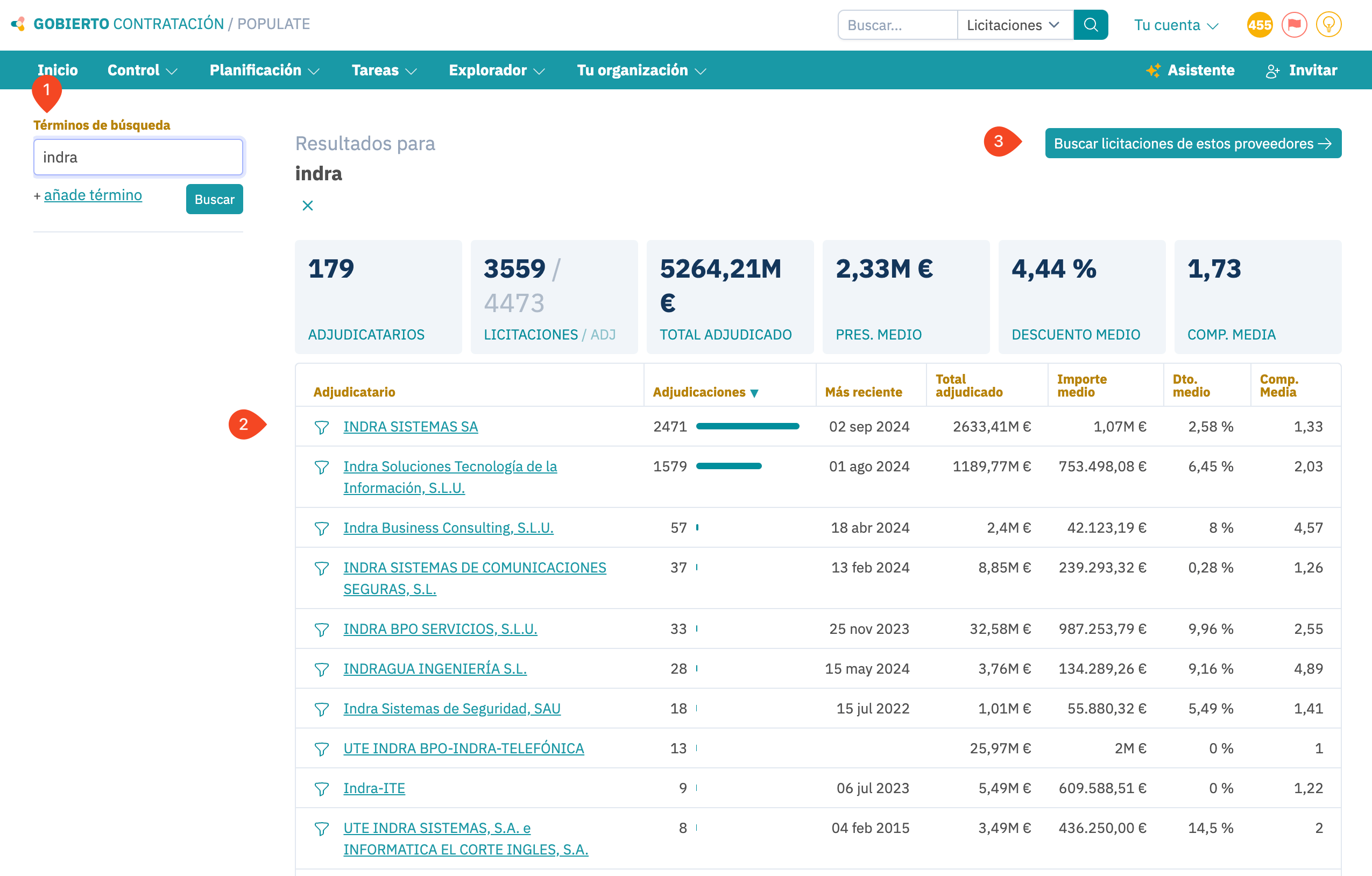
Task: Open the red flag notifications icon
Action: [1293, 25]
